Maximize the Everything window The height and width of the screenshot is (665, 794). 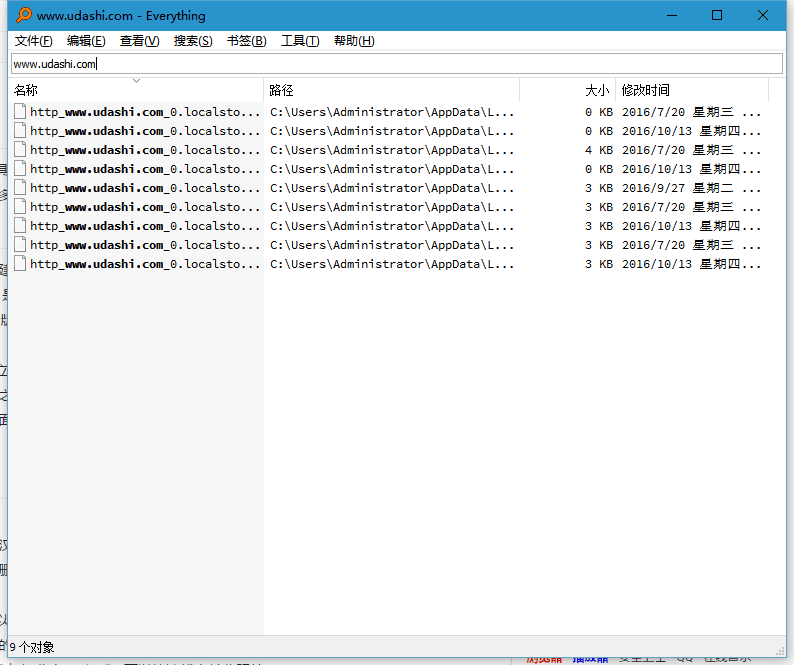[717, 15]
